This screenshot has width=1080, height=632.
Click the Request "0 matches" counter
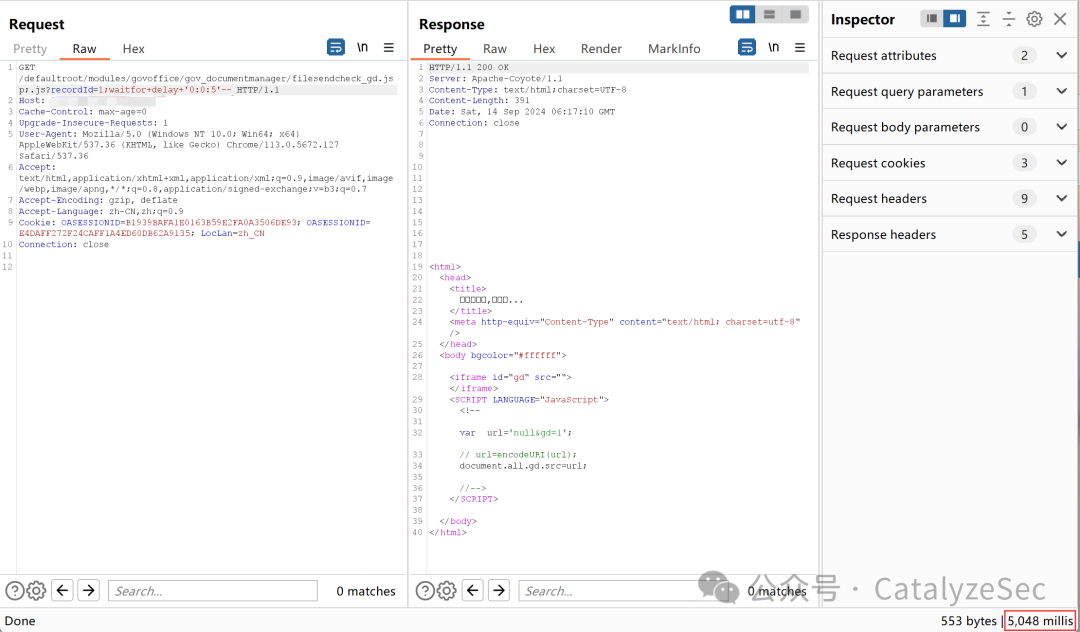pyautogui.click(x=366, y=591)
